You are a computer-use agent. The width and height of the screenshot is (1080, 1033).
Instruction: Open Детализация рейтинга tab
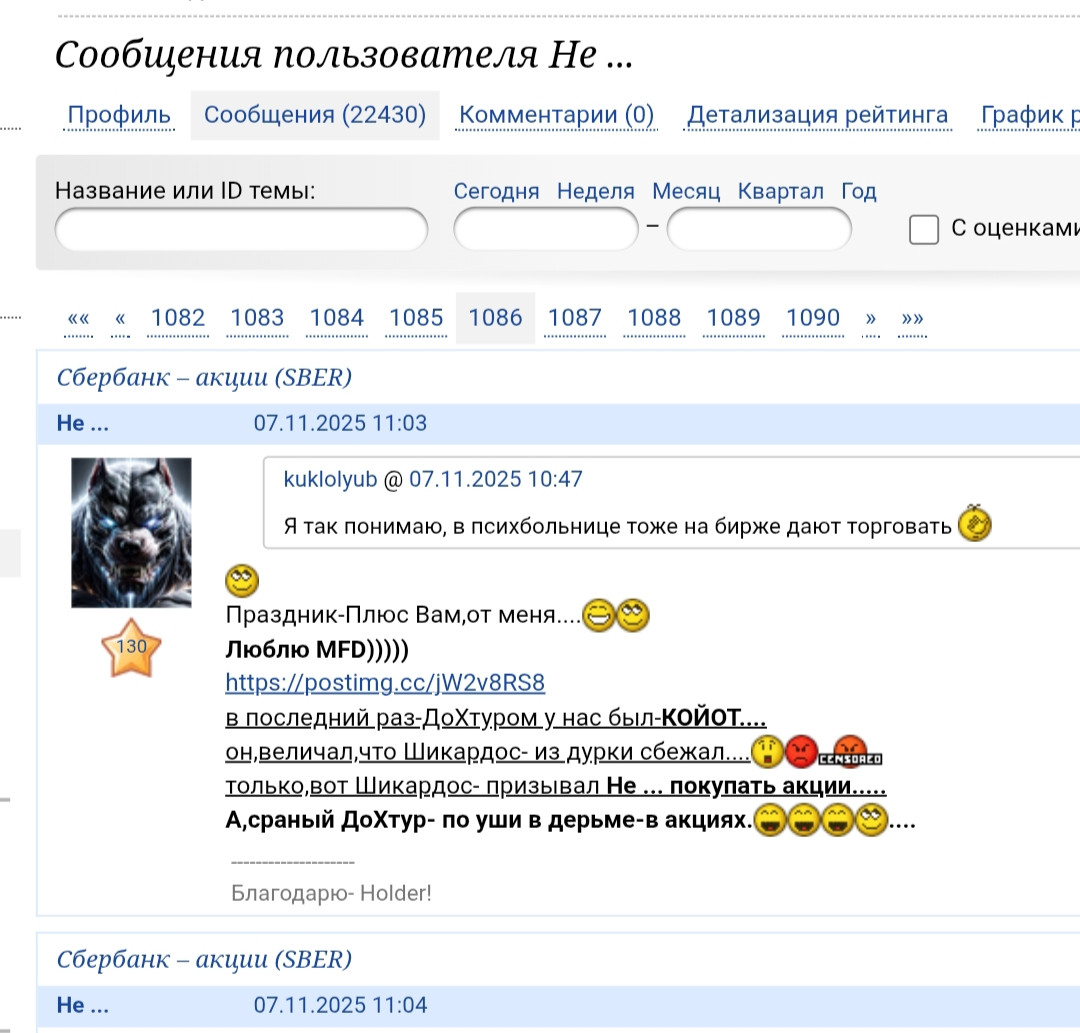tap(818, 115)
